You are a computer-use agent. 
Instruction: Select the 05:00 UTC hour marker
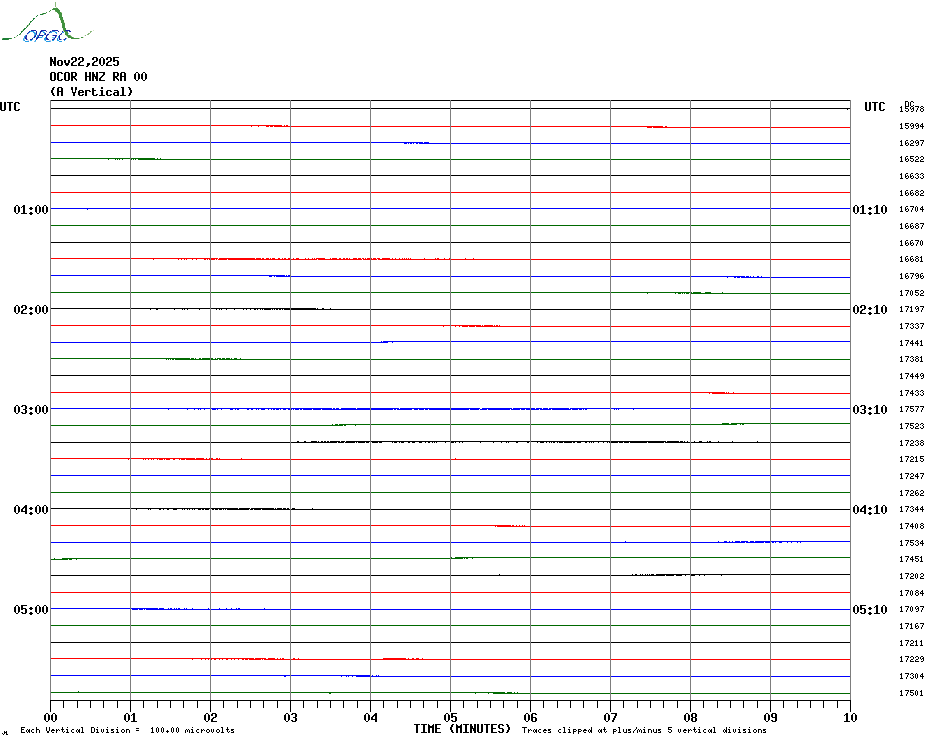[x=31, y=610]
